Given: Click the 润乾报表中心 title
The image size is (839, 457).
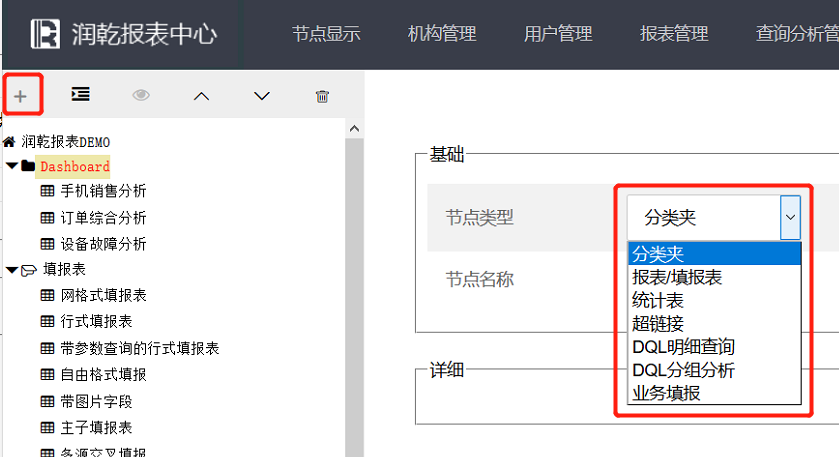Looking at the screenshot, I should (x=144, y=34).
